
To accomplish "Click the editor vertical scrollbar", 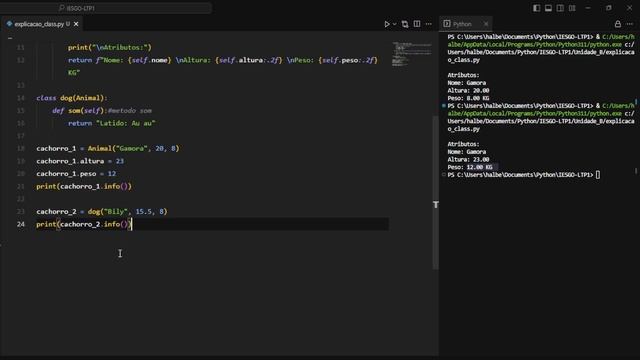I will point(436,192).
